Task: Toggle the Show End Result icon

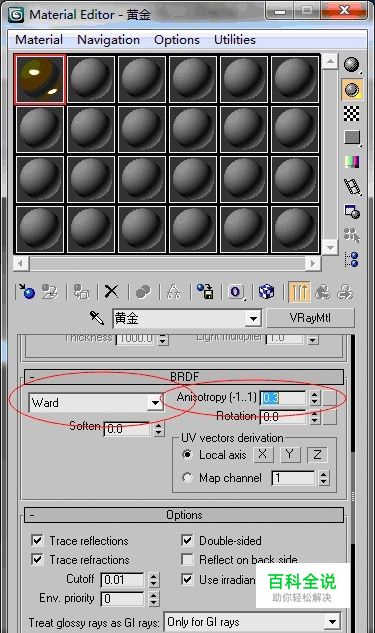Action: pos(299,291)
